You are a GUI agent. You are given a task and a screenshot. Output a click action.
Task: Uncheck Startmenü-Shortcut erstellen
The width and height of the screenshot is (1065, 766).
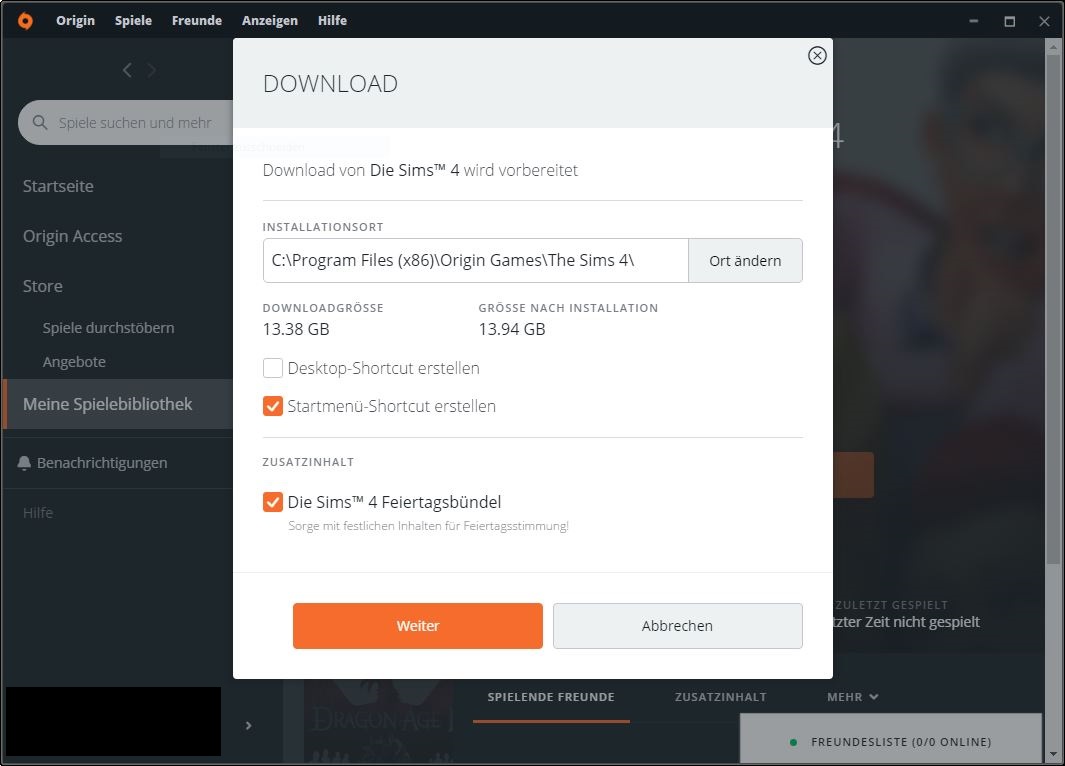coord(272,406)
